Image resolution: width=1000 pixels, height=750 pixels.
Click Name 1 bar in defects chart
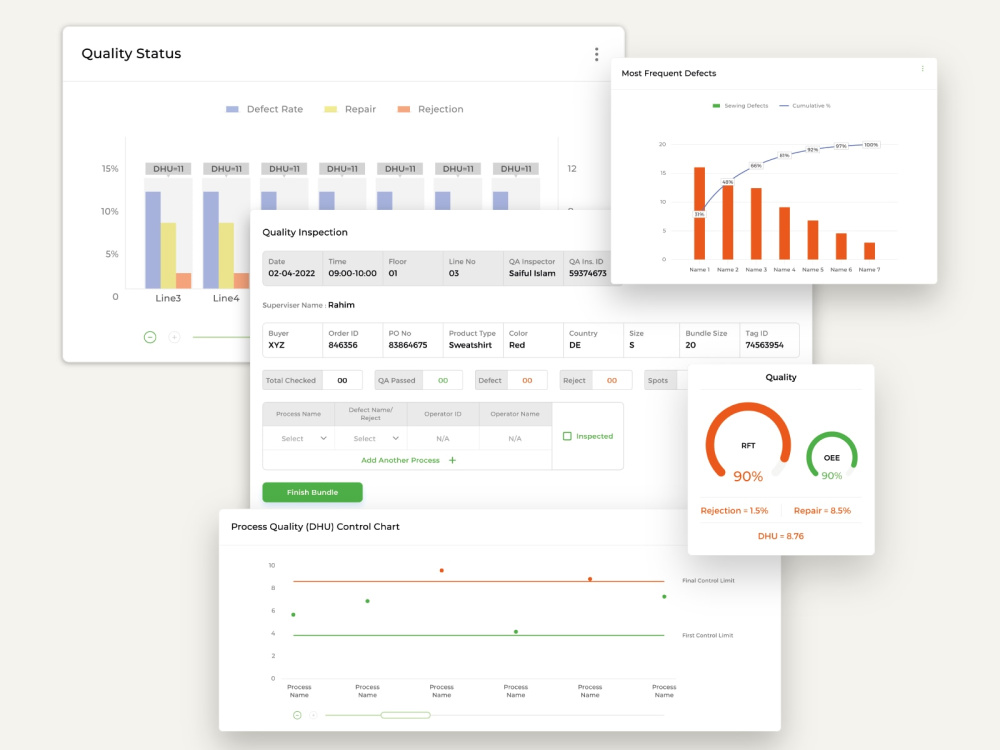point(699,213)
